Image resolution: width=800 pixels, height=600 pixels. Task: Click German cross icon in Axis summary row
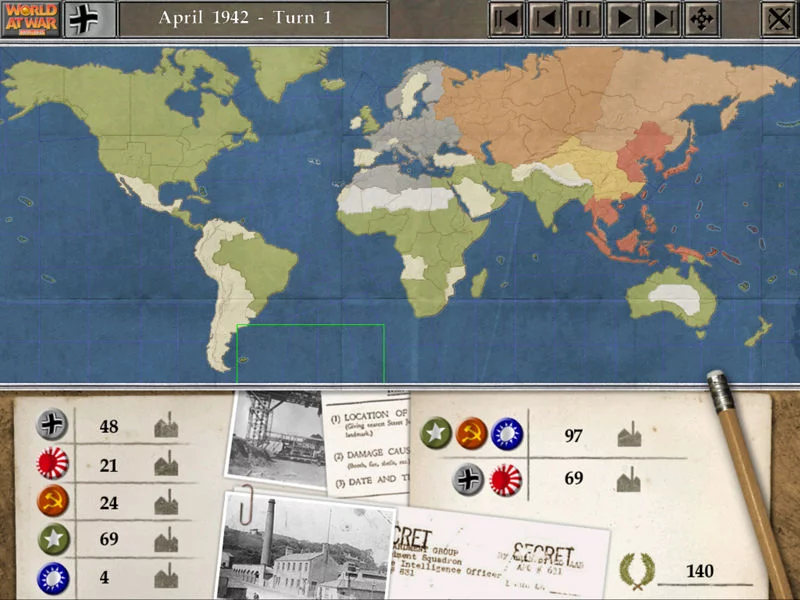(468, 480)
